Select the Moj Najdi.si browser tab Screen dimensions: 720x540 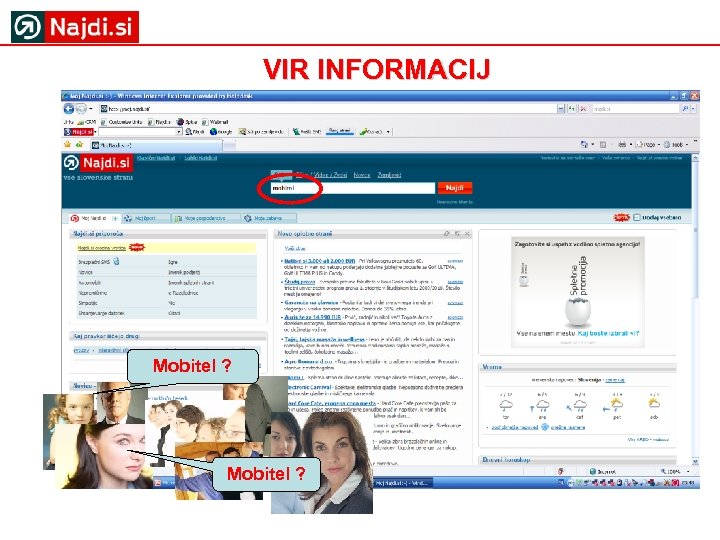tap(156, 145)
